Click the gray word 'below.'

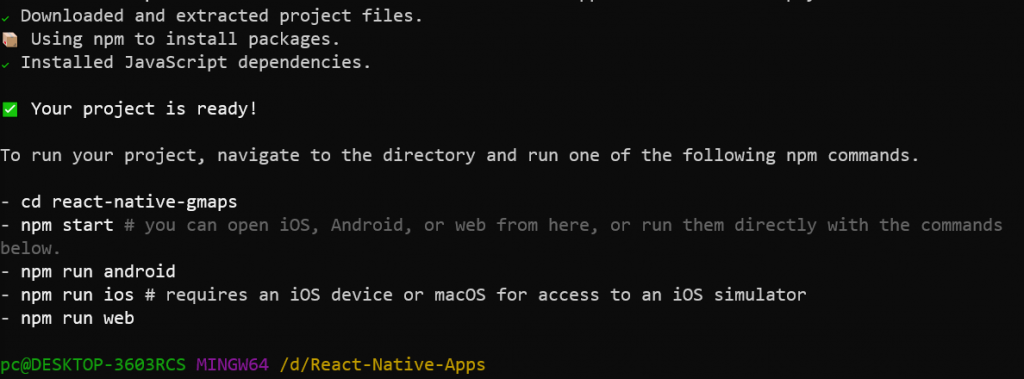tap(31, 248)
